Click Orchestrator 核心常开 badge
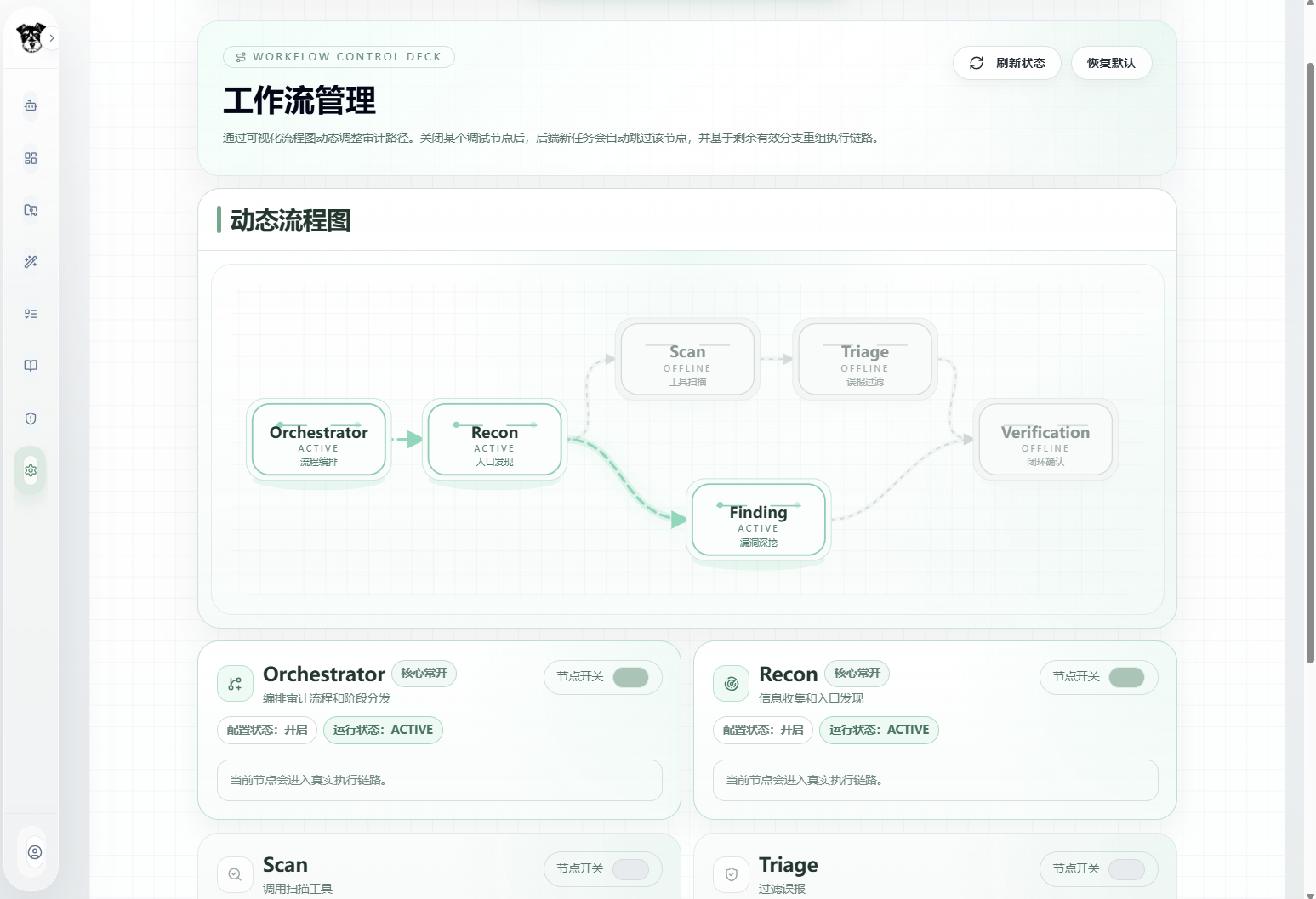Image resolution: width=1316 pixels, height=899 pixels. click(x=424, y=674)
